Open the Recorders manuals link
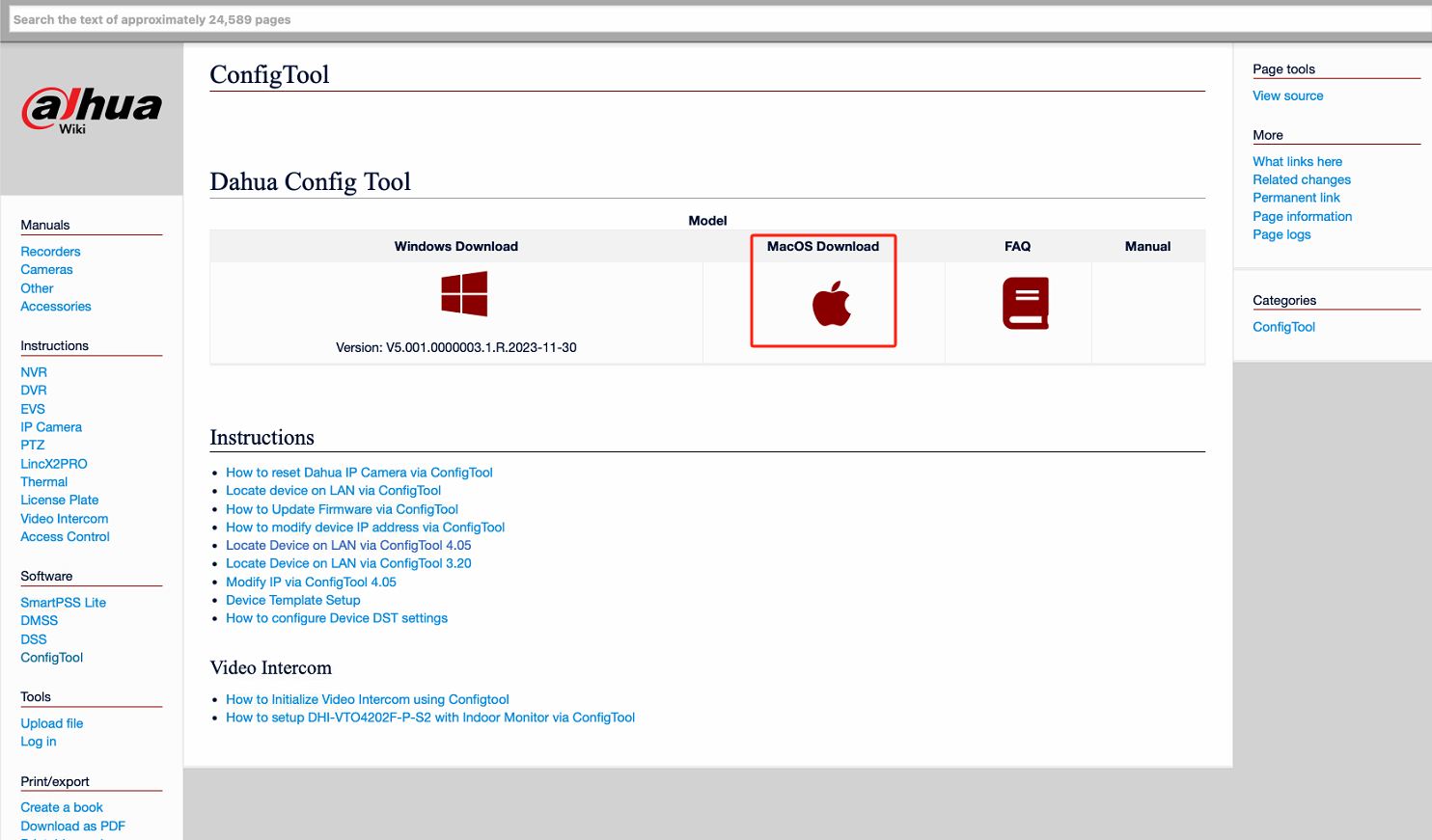Image resolution: width=1432 pixels, height=840 pixels. tap(50, 252)
